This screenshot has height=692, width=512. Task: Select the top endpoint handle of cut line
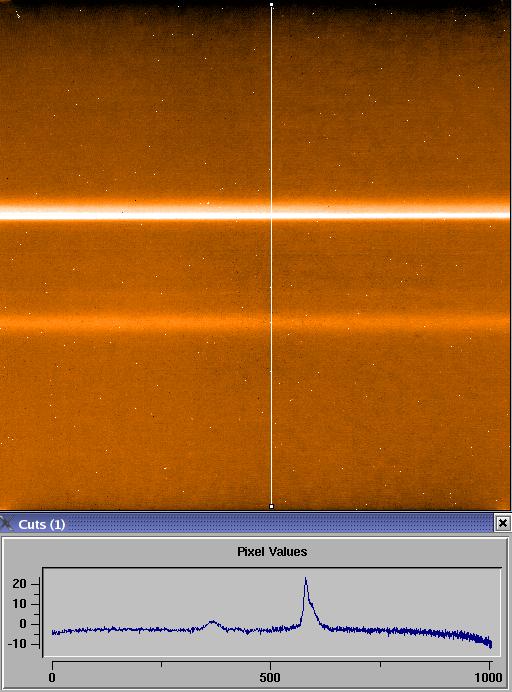pyautogui.click(x=271, y=5)
